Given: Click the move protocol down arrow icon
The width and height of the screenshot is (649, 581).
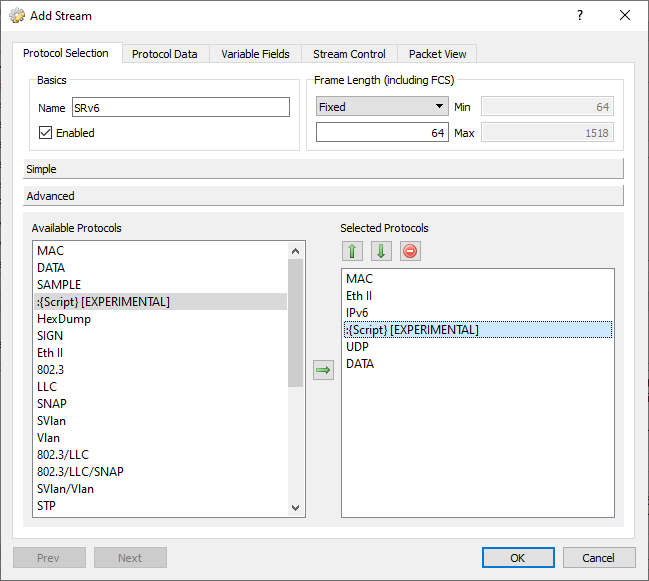Looking at the screenshot, I should tap(381, 251).
